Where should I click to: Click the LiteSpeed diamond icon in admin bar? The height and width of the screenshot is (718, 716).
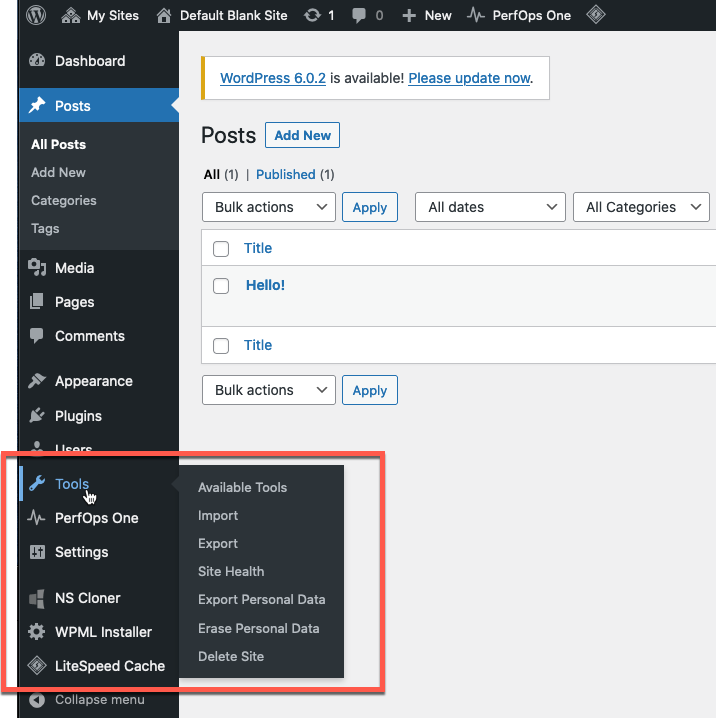[x=595, y=15]
